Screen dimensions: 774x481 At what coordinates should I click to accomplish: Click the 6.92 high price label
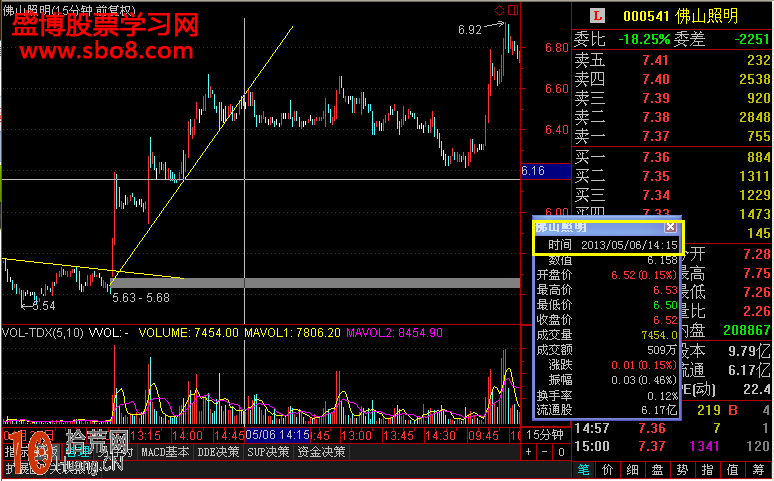click(x=469, y=30)
